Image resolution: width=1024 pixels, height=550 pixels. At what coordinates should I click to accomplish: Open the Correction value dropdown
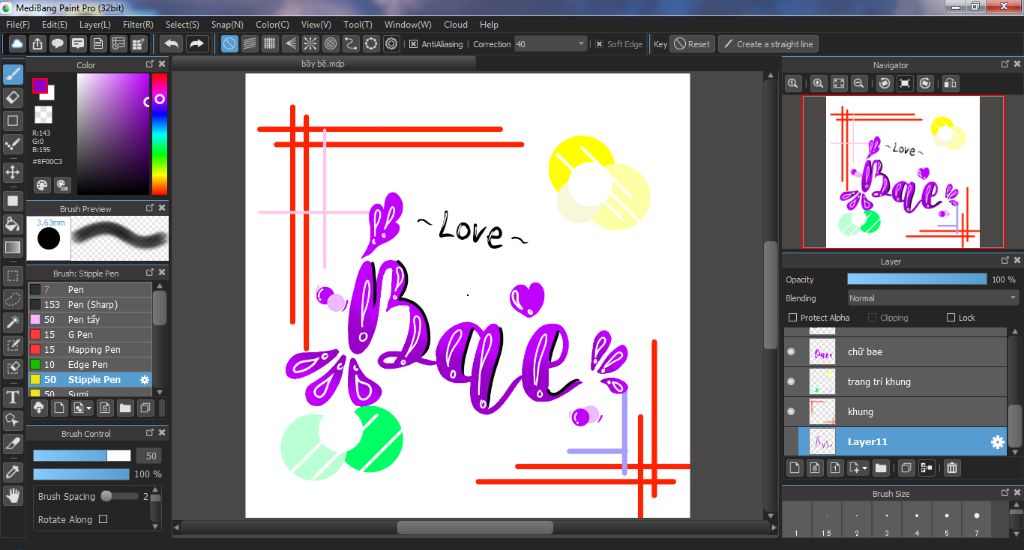coord(581,44)
